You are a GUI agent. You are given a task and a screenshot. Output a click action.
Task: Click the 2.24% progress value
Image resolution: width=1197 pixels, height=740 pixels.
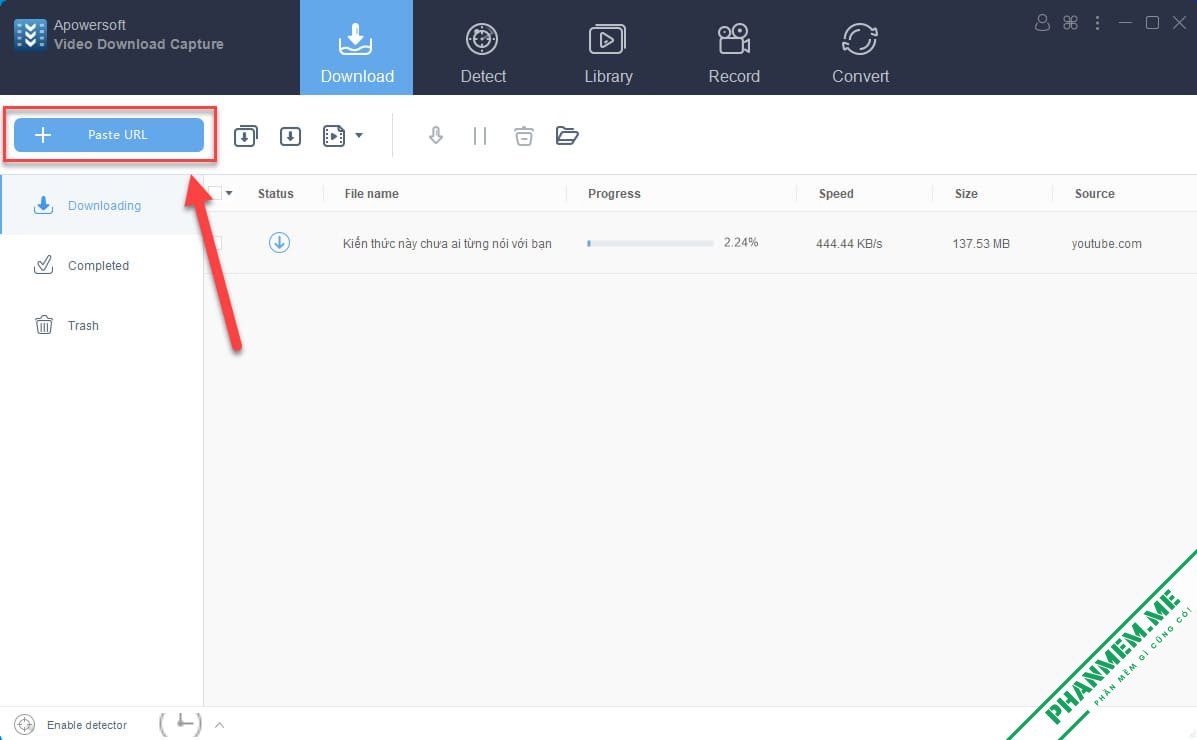[740, 242]
